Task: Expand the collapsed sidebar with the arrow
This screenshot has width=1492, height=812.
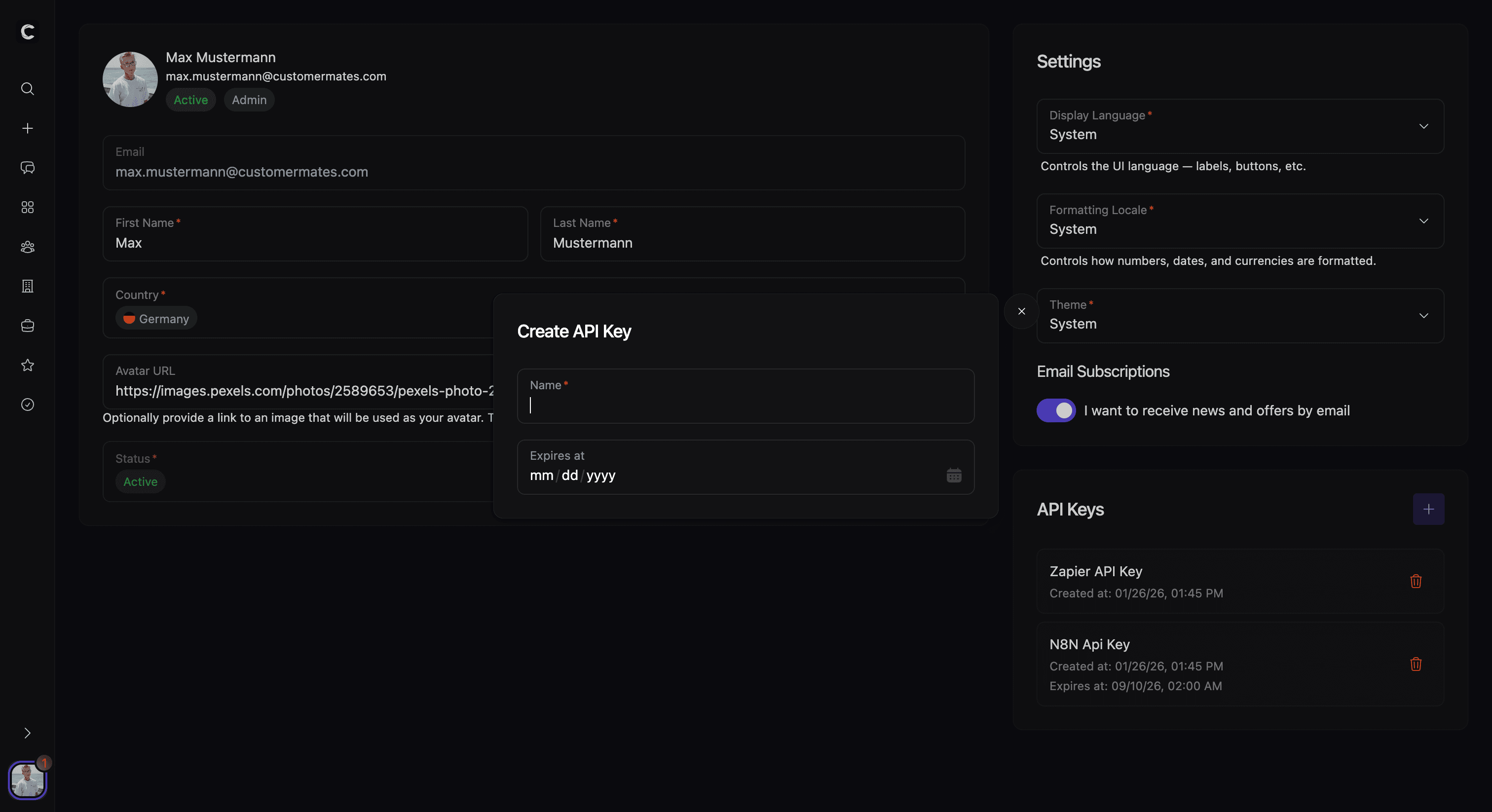Action: pos(27,733)
